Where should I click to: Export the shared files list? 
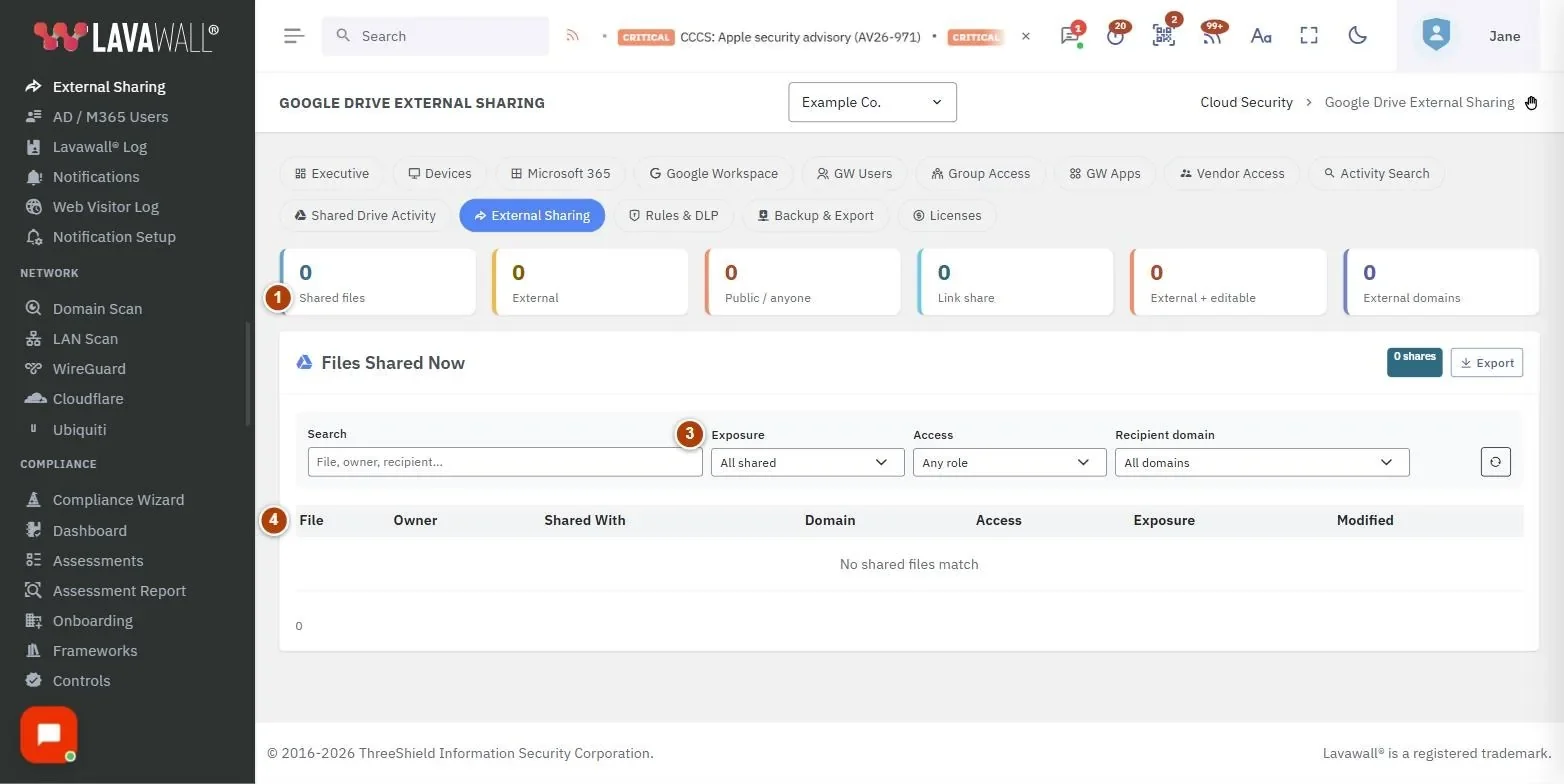[x=1487, y=363]
